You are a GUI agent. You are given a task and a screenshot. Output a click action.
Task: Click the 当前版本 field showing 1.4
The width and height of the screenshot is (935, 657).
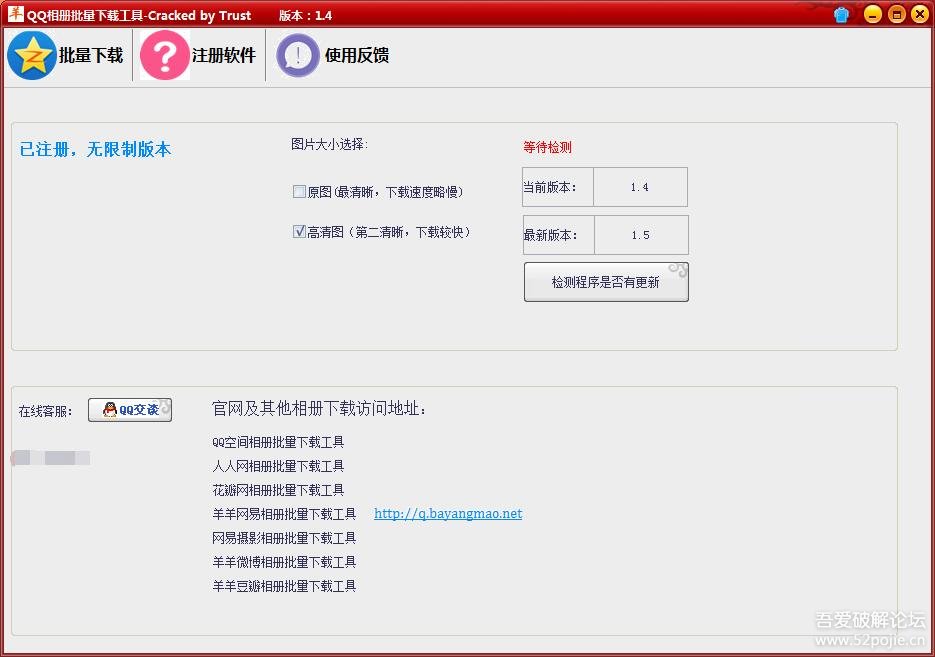pyautogui.click(x=640, y=187)
